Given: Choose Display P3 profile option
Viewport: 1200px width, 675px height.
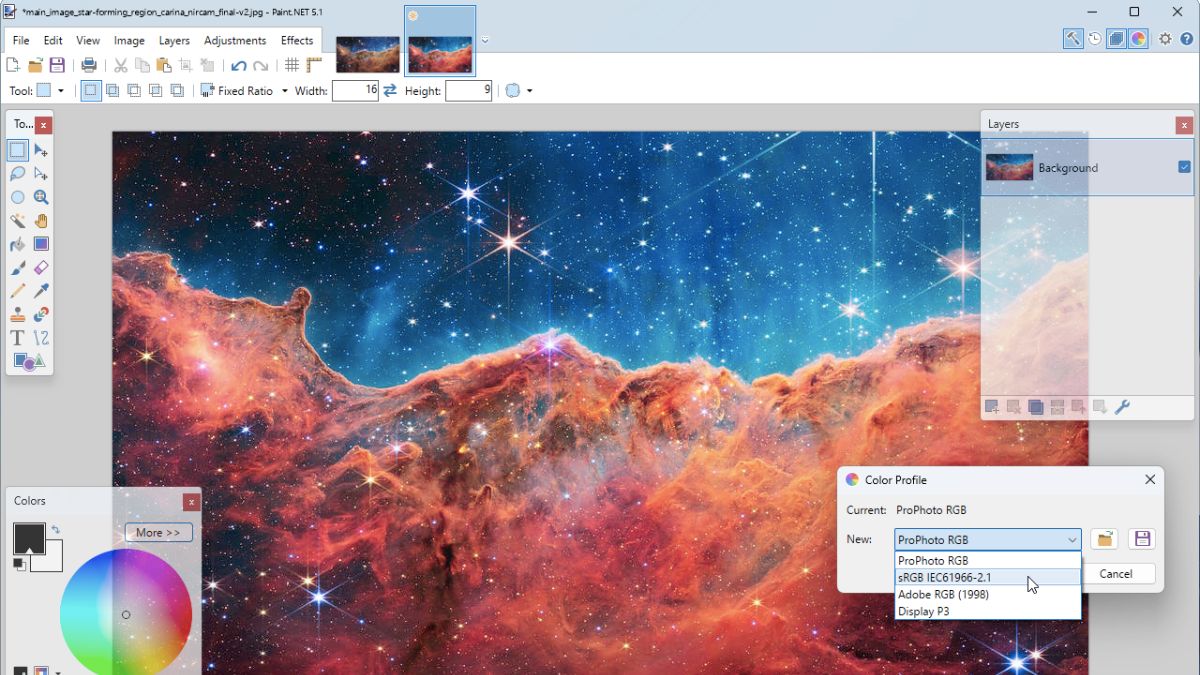Looking at the screenshot, I should [988, 611].
